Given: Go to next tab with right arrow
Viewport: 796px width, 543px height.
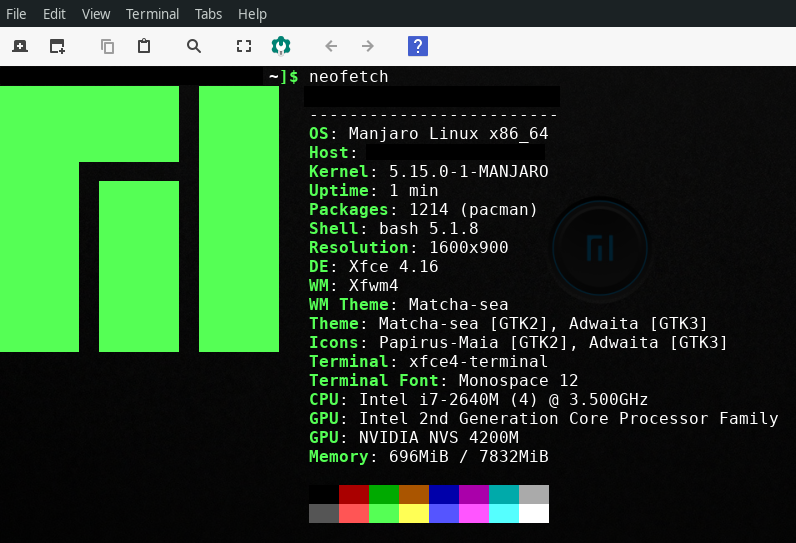Looking at the screenshot, I should [x=368, y=46].
